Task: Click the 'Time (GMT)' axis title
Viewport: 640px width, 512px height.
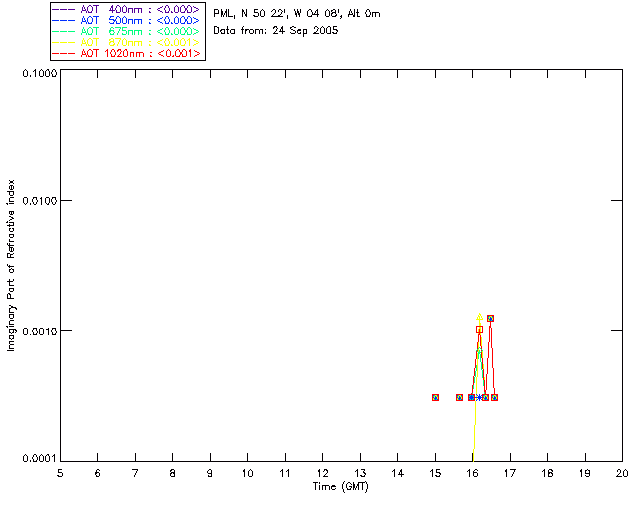Action: pos(340,487)
